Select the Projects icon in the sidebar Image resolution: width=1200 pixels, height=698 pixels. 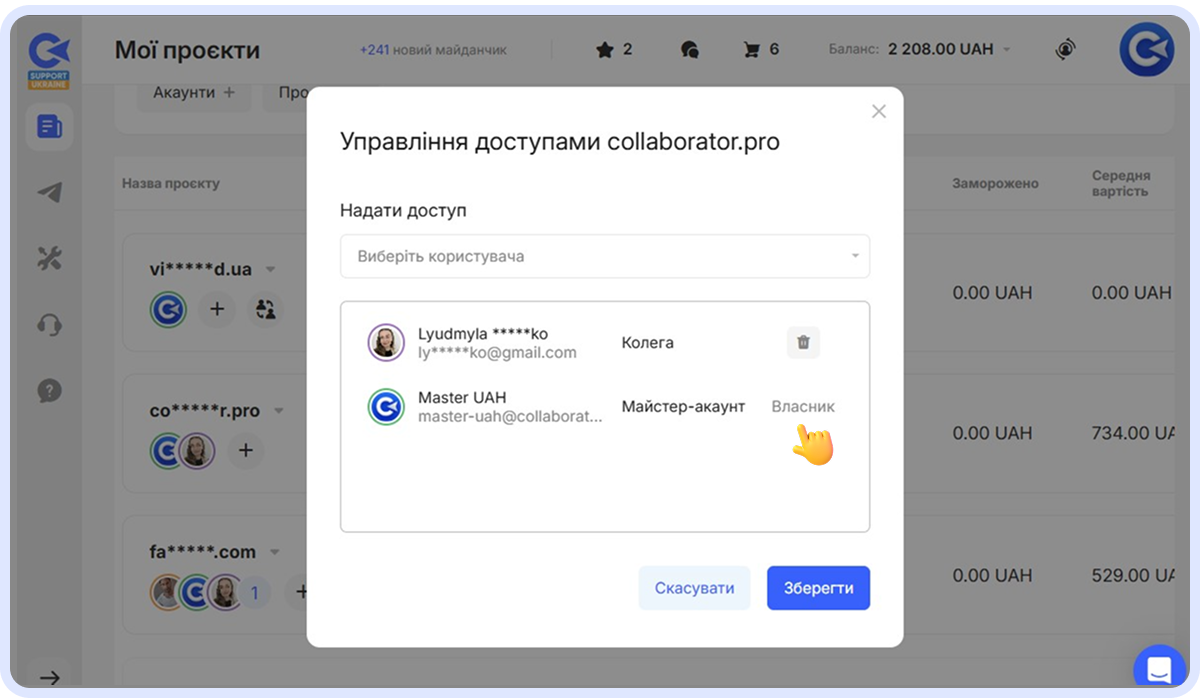point(48,127)
